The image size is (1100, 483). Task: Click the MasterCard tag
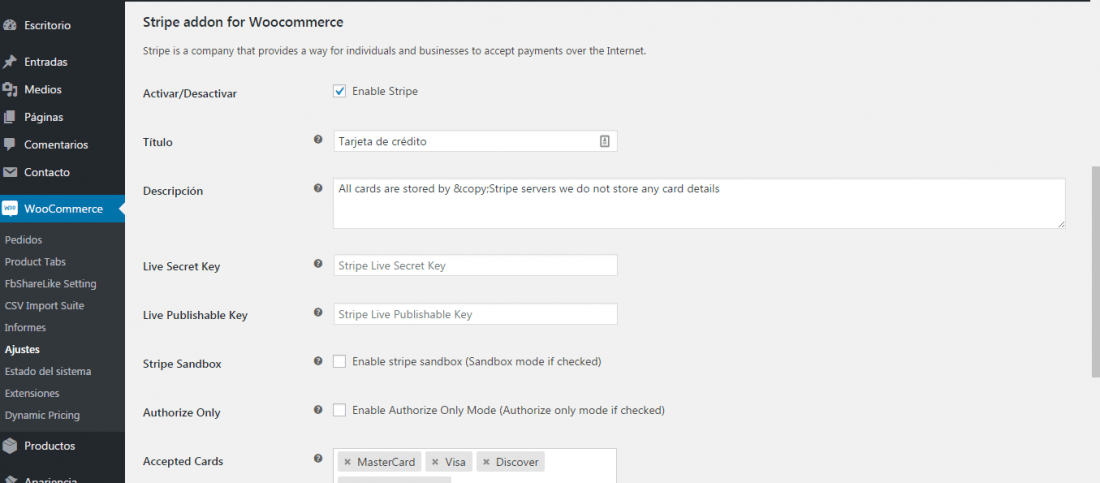pyautogui.click(x=380, y=462)
